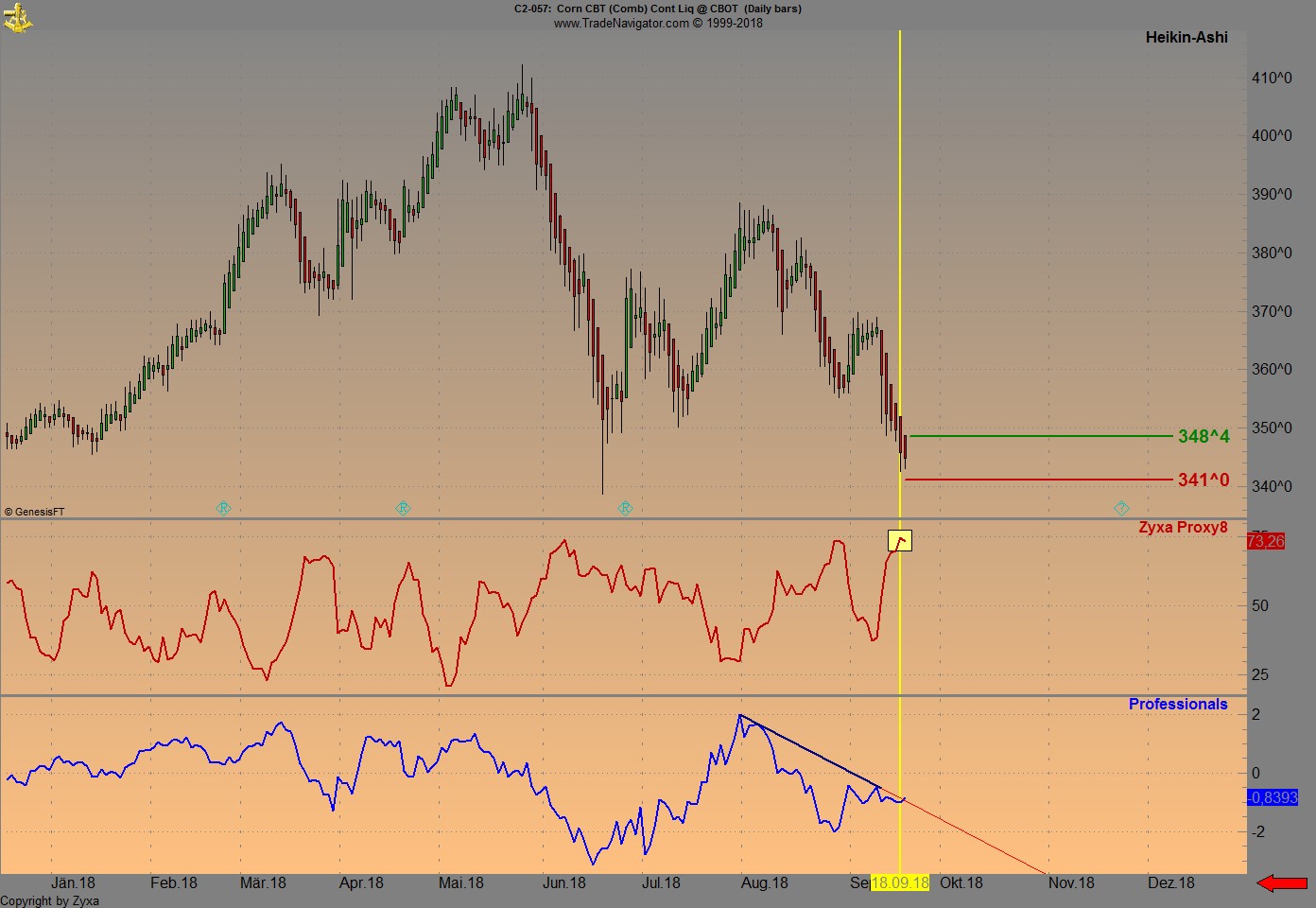Screen dimensions: 1316x908
Task: Click the C2-057 Corn CBT chart title
Action: 658,9
